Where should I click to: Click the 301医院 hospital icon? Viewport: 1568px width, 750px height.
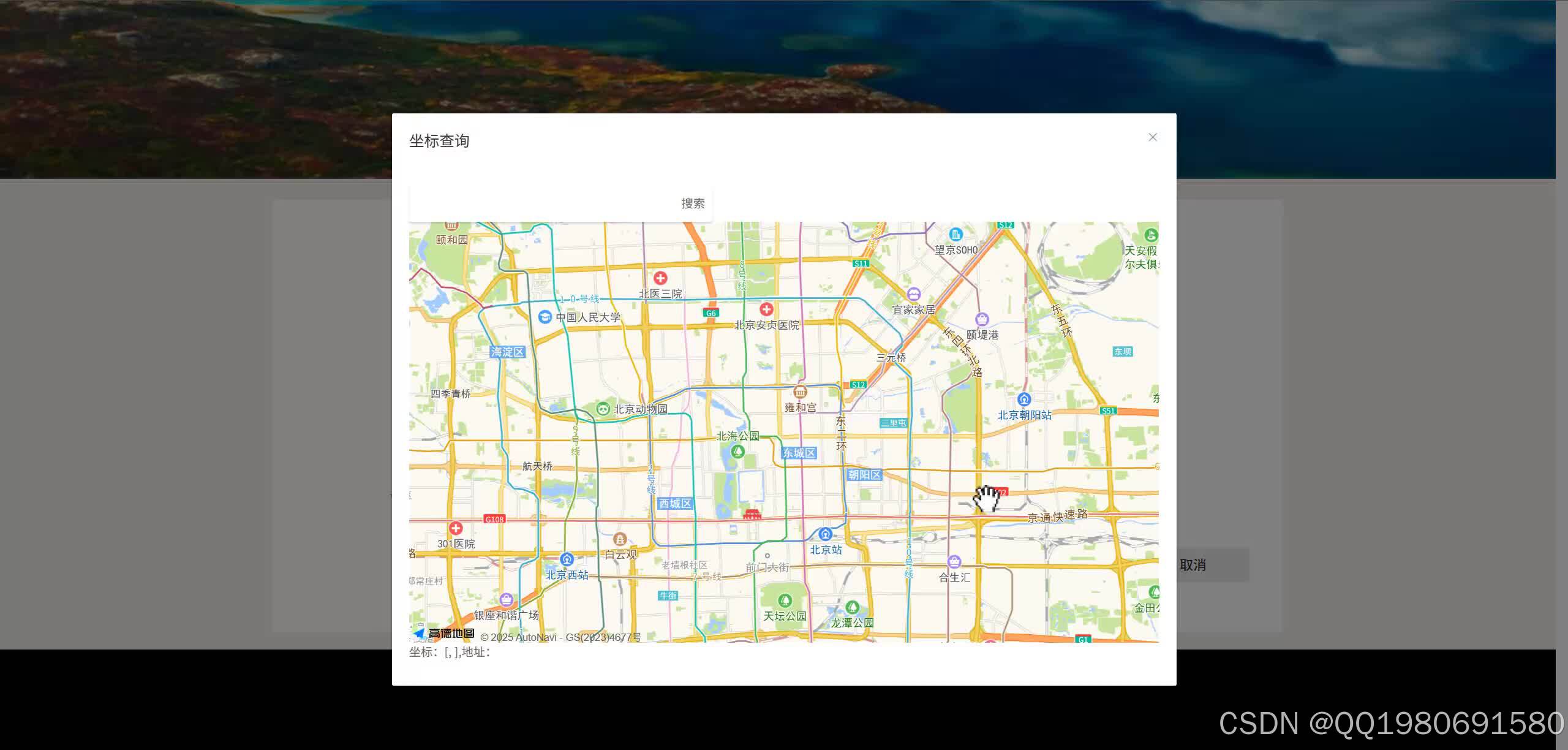click(456, 528)
